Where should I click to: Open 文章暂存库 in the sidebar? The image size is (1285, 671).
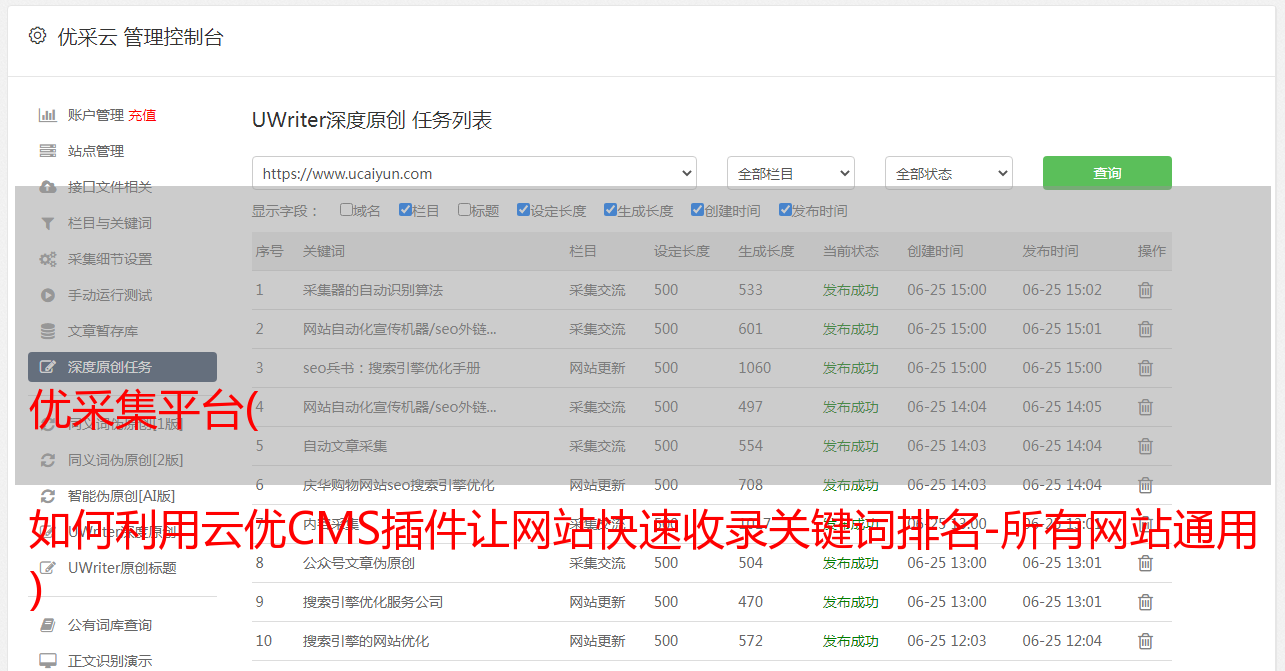(103, 331)
